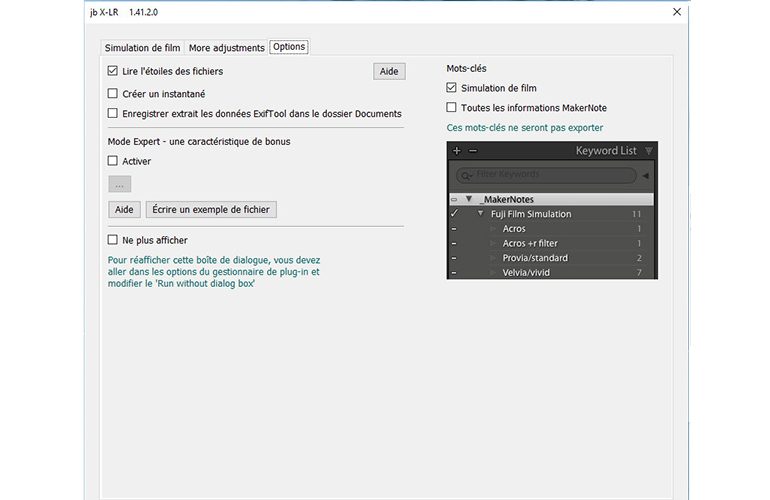The height and width of the screenshot is (500, 770).
Task: Click the minus icon in Keyword List header
Action: click(473, 151)
